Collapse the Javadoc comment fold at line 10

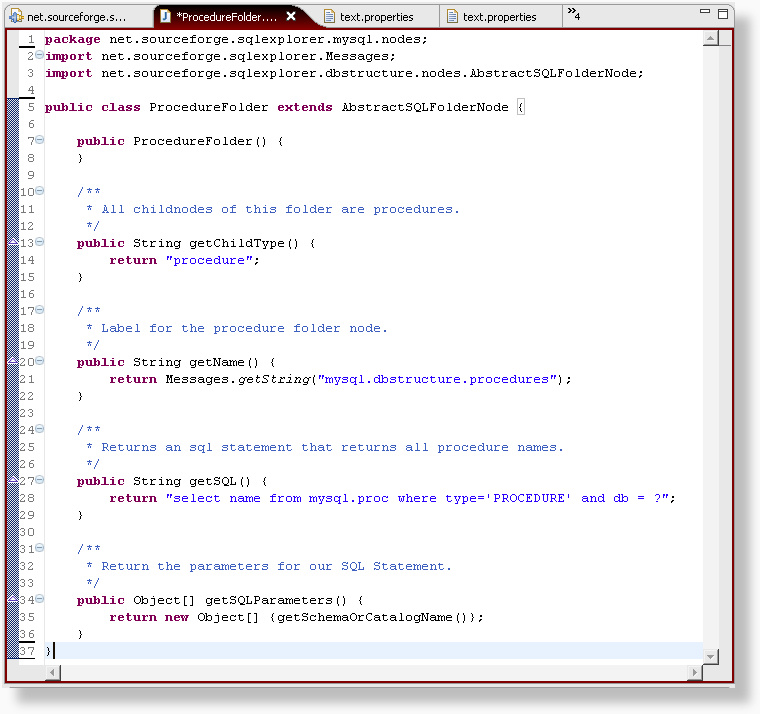[40, 190]
